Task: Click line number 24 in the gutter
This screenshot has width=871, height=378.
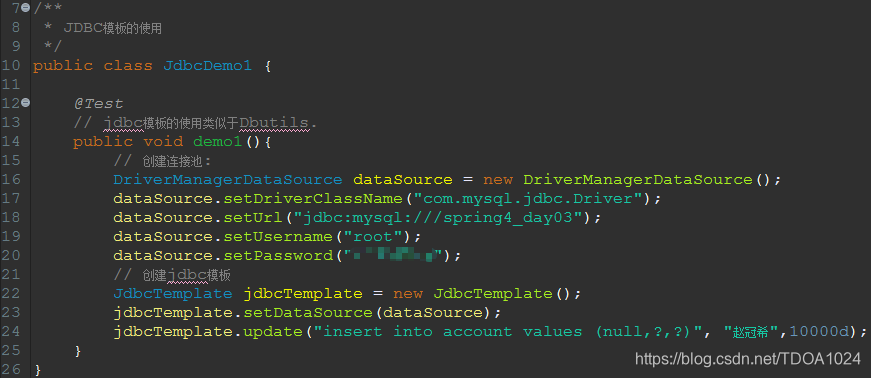Action: click(x=11, y=332)
